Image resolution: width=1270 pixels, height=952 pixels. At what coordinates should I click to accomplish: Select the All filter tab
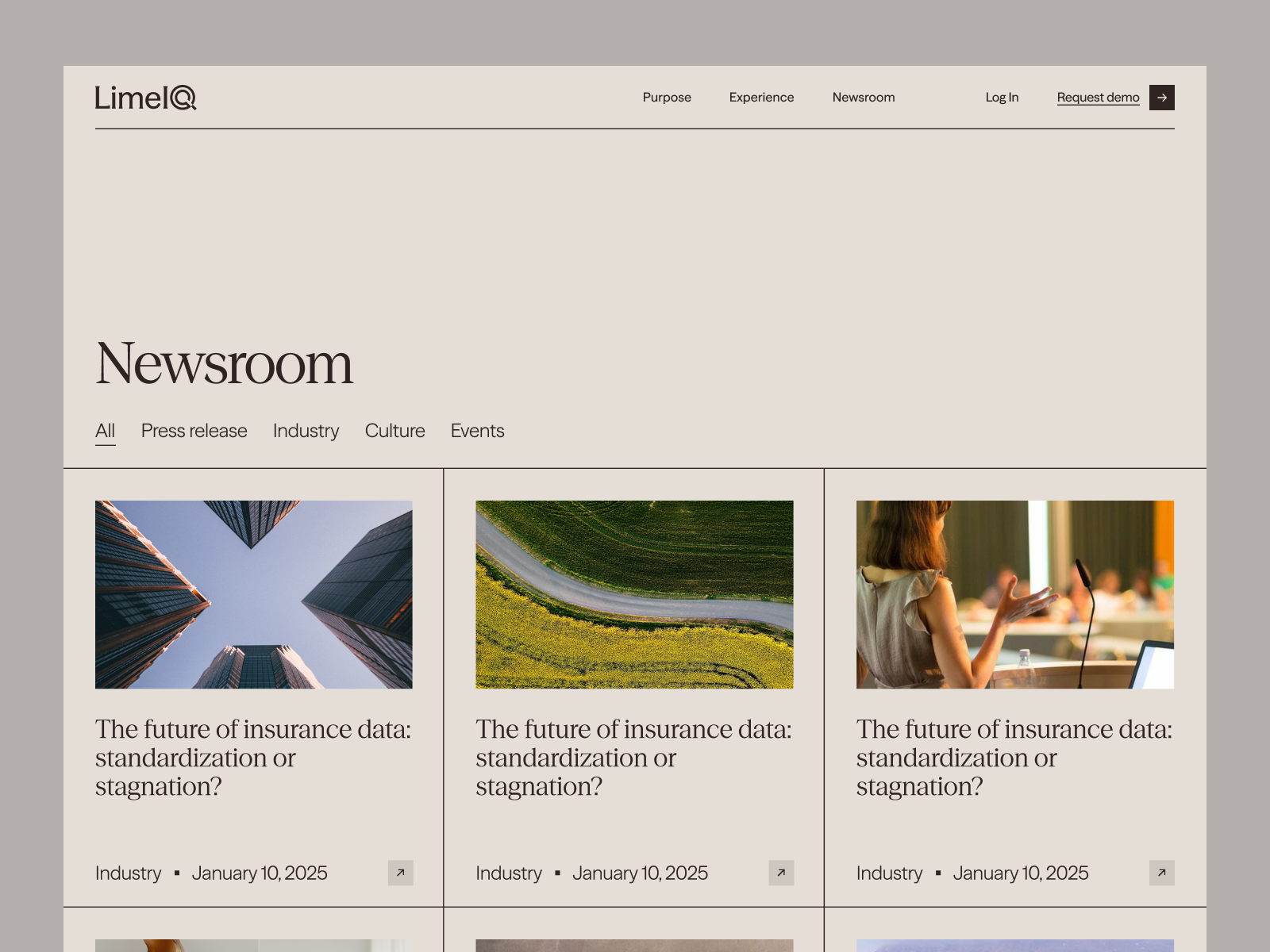(x=105, y=431)
